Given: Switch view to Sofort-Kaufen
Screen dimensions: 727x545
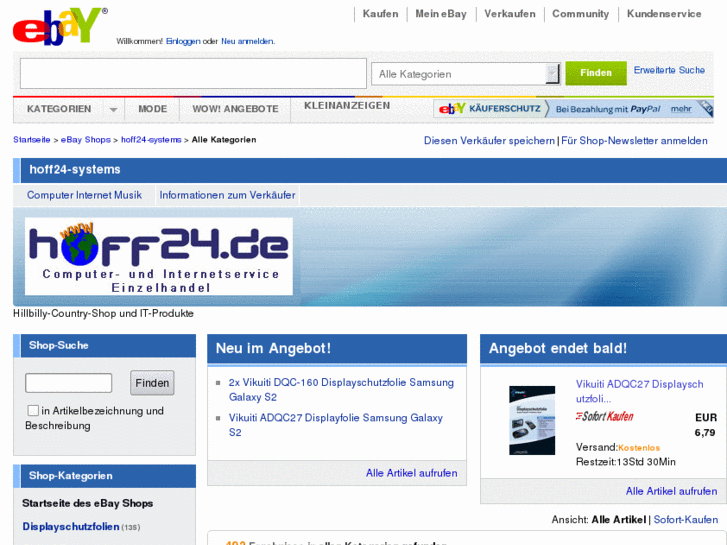Looking at the screenshot, I should click(686, 519).
